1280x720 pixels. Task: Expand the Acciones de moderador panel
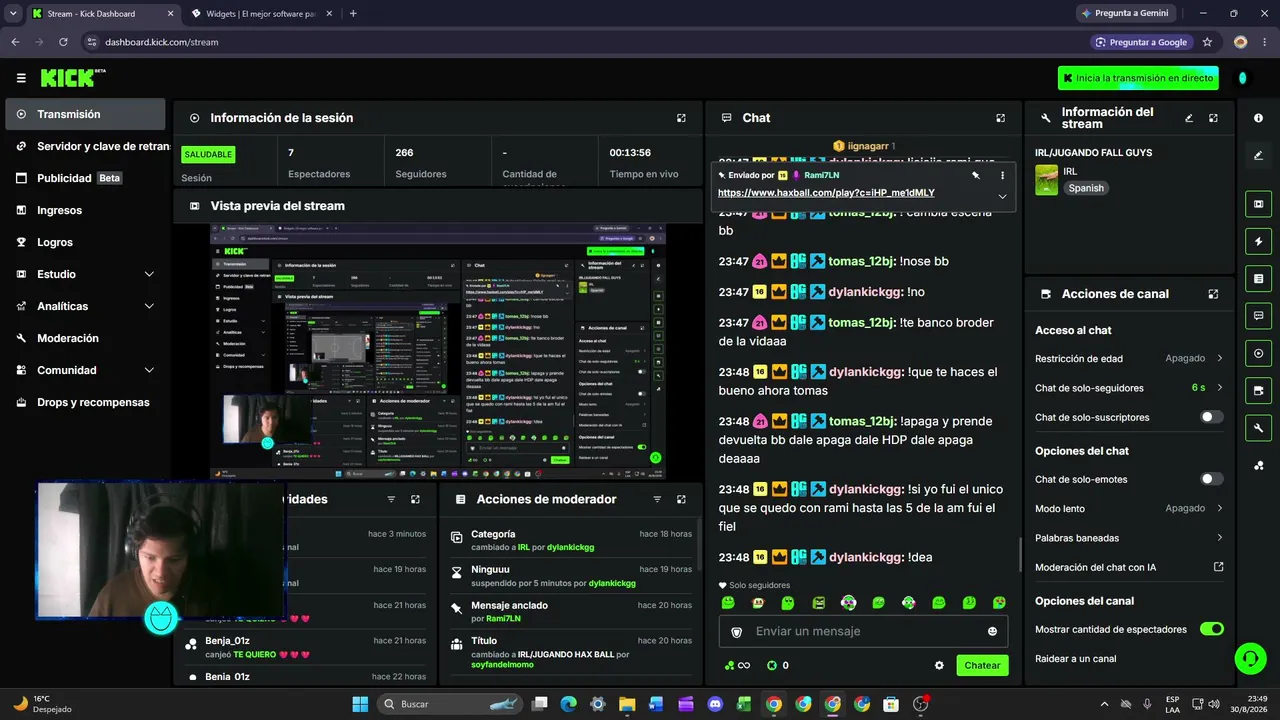coord(681,499)
